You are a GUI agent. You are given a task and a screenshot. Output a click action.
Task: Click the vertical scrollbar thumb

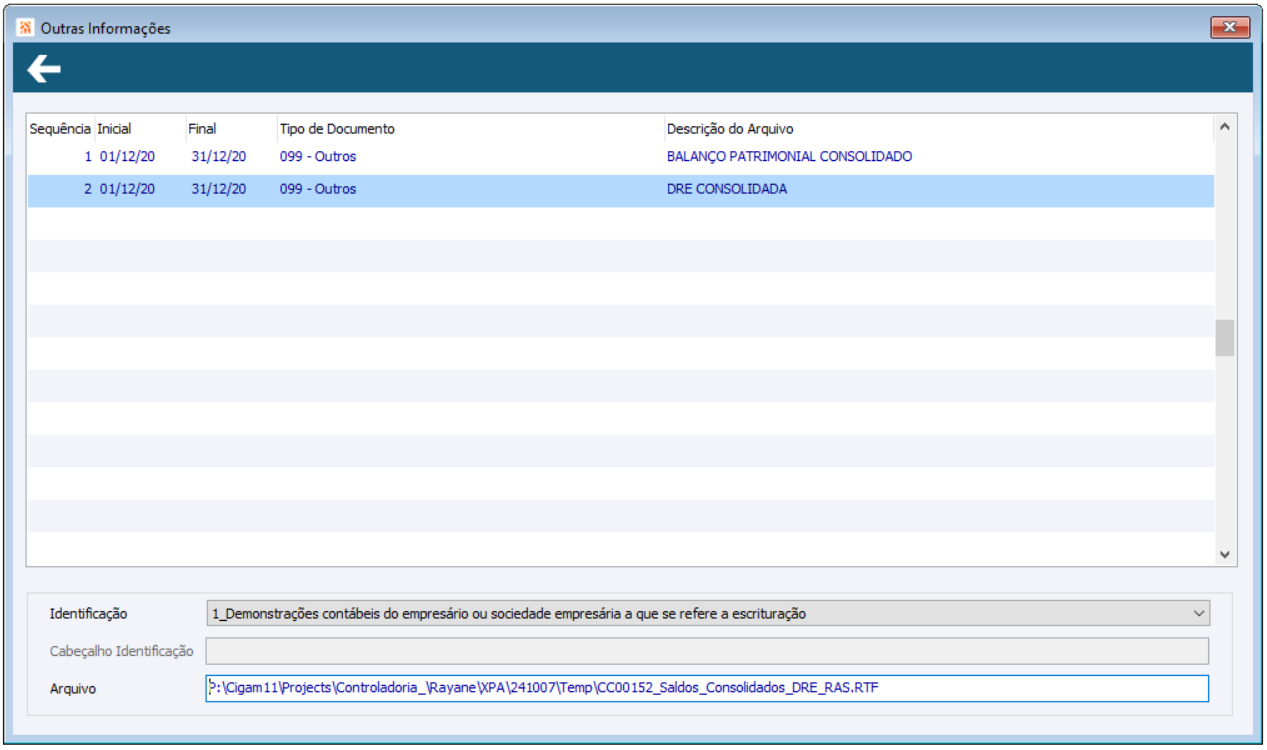tap(1224, 338)
